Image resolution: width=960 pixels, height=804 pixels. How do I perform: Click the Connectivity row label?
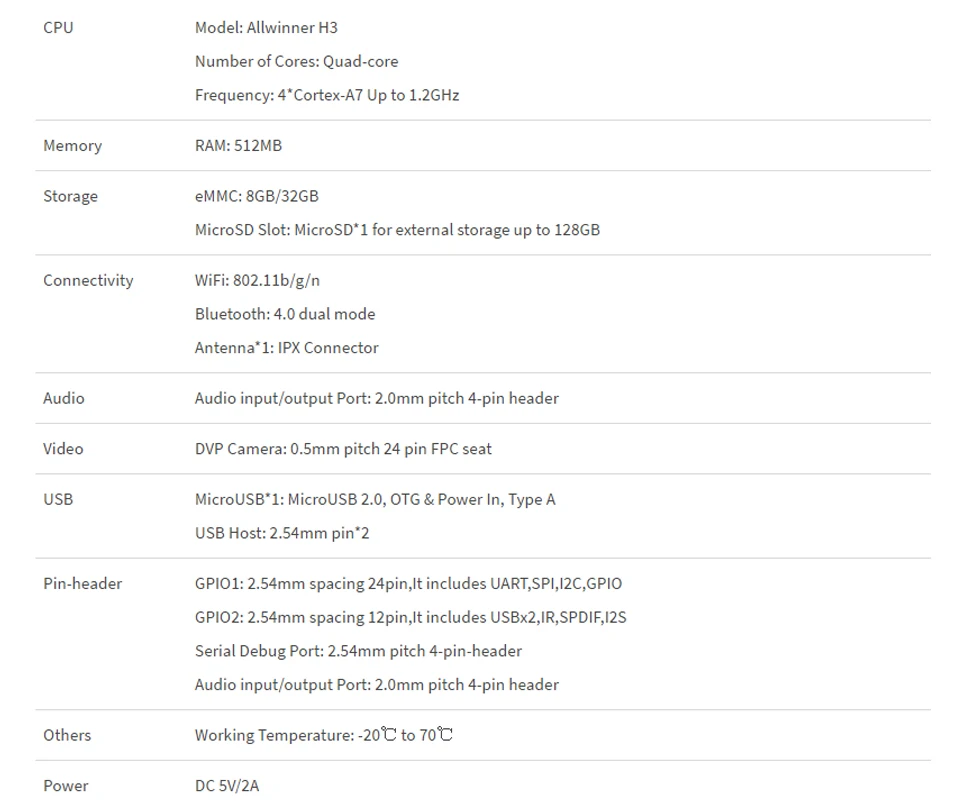pyautogui.click(x=88, y=281)
